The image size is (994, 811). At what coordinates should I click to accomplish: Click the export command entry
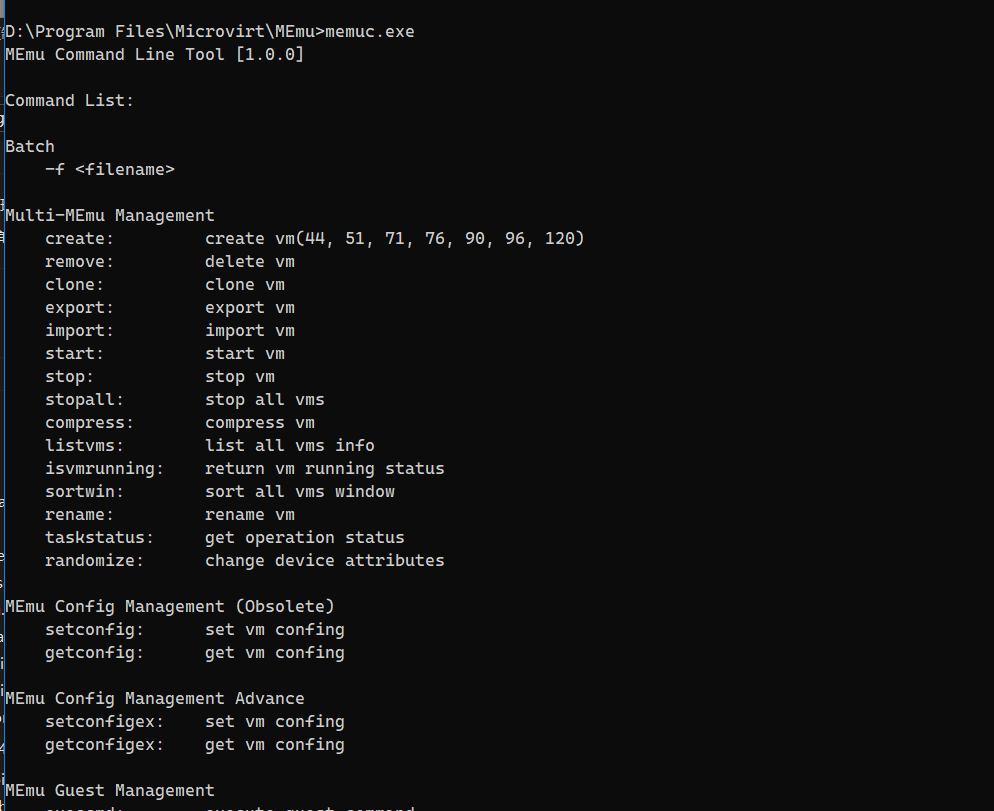(80, 307)
